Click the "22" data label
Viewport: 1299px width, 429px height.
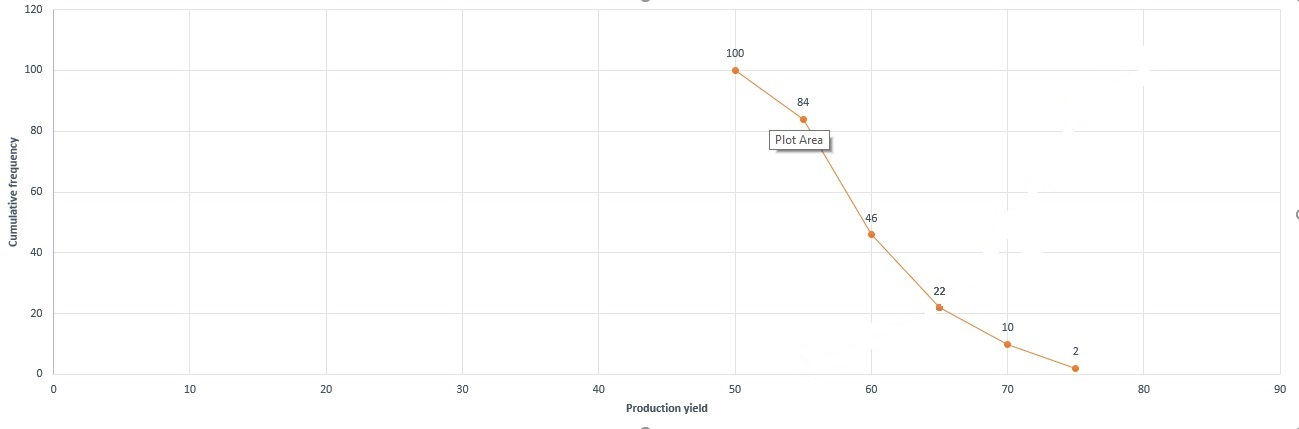coord(939,290)
